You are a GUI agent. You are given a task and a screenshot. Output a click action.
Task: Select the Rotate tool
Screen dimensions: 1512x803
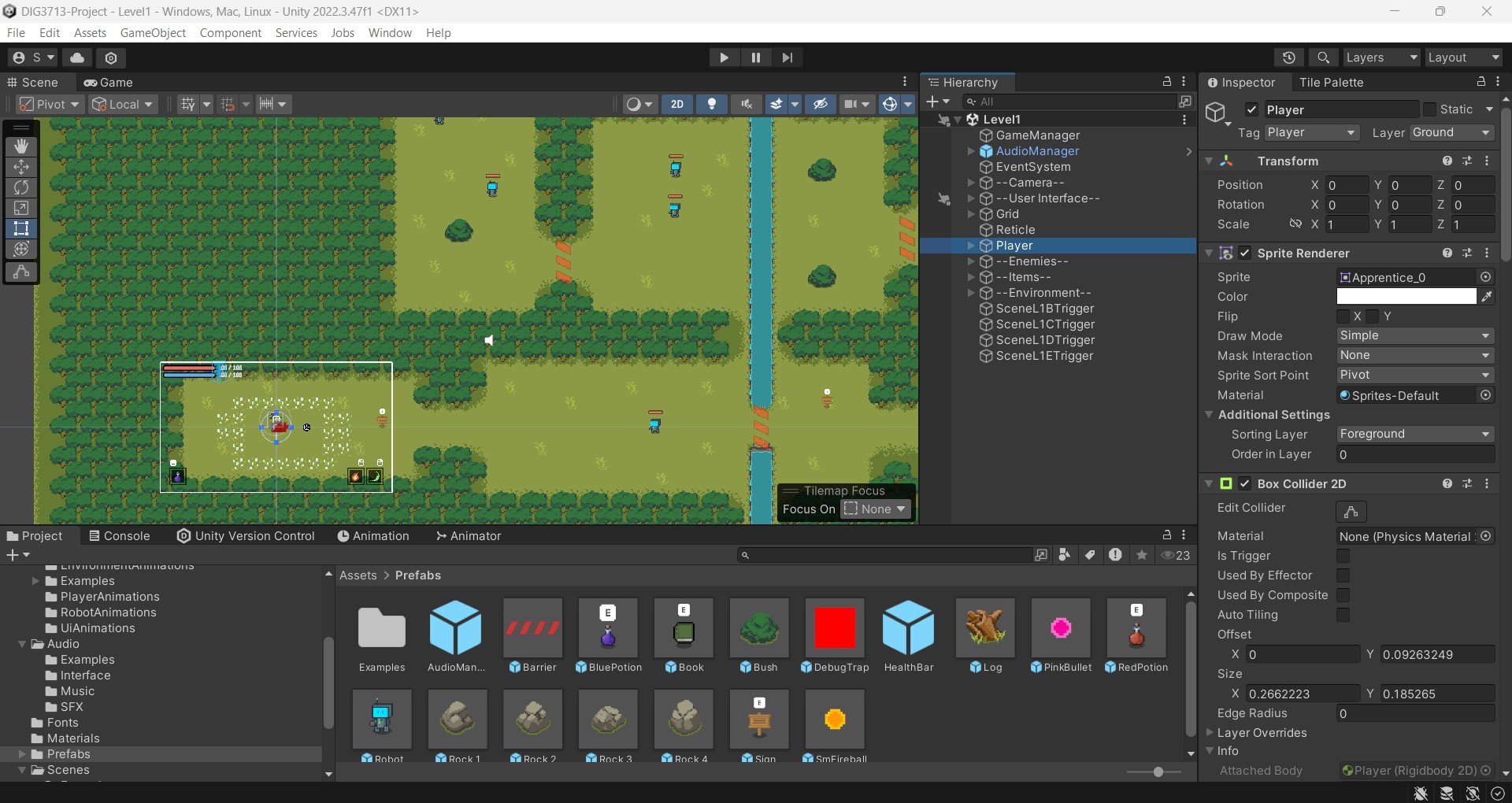click(x=21, y=187)
